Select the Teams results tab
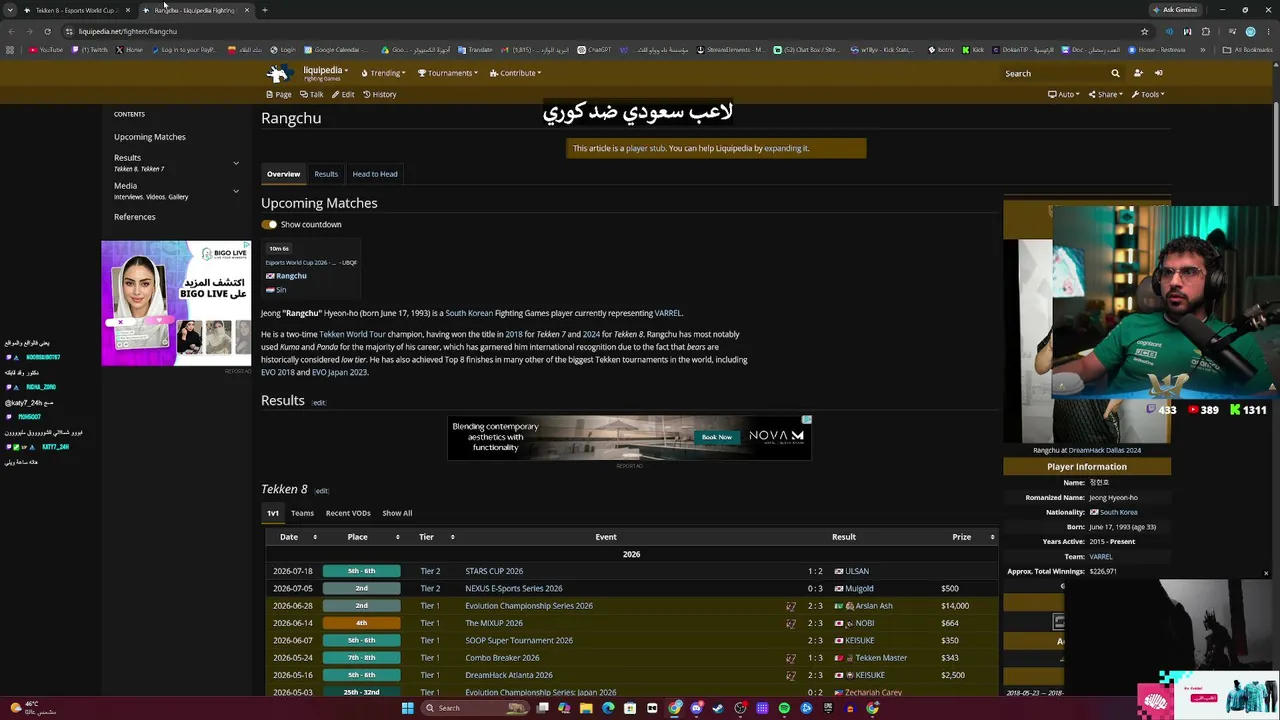Image resolution: width=1280 pixels, height=720 pixels. coord(302,513)
